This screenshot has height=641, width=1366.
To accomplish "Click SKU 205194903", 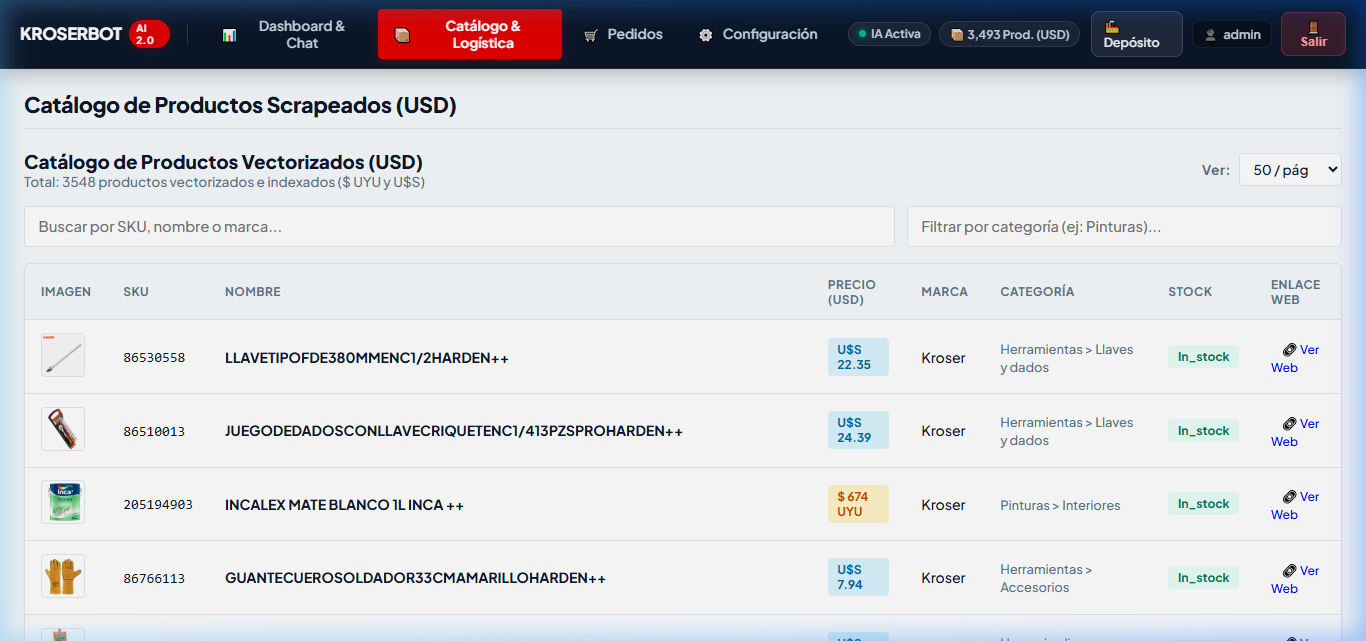I will tap(158, 505).
